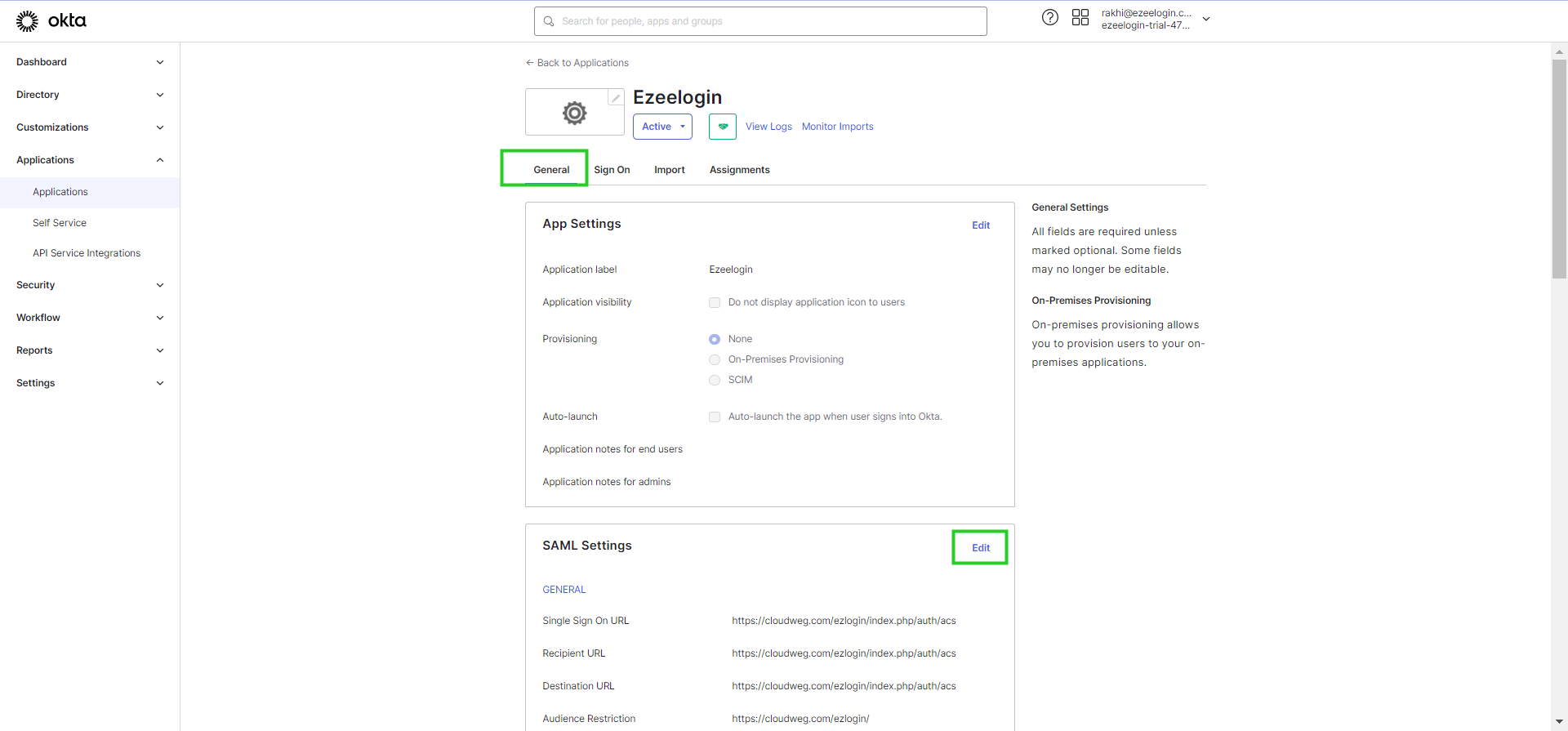Expand the Customizations menu
1568x731 pixels.
(x=90, y=127)
